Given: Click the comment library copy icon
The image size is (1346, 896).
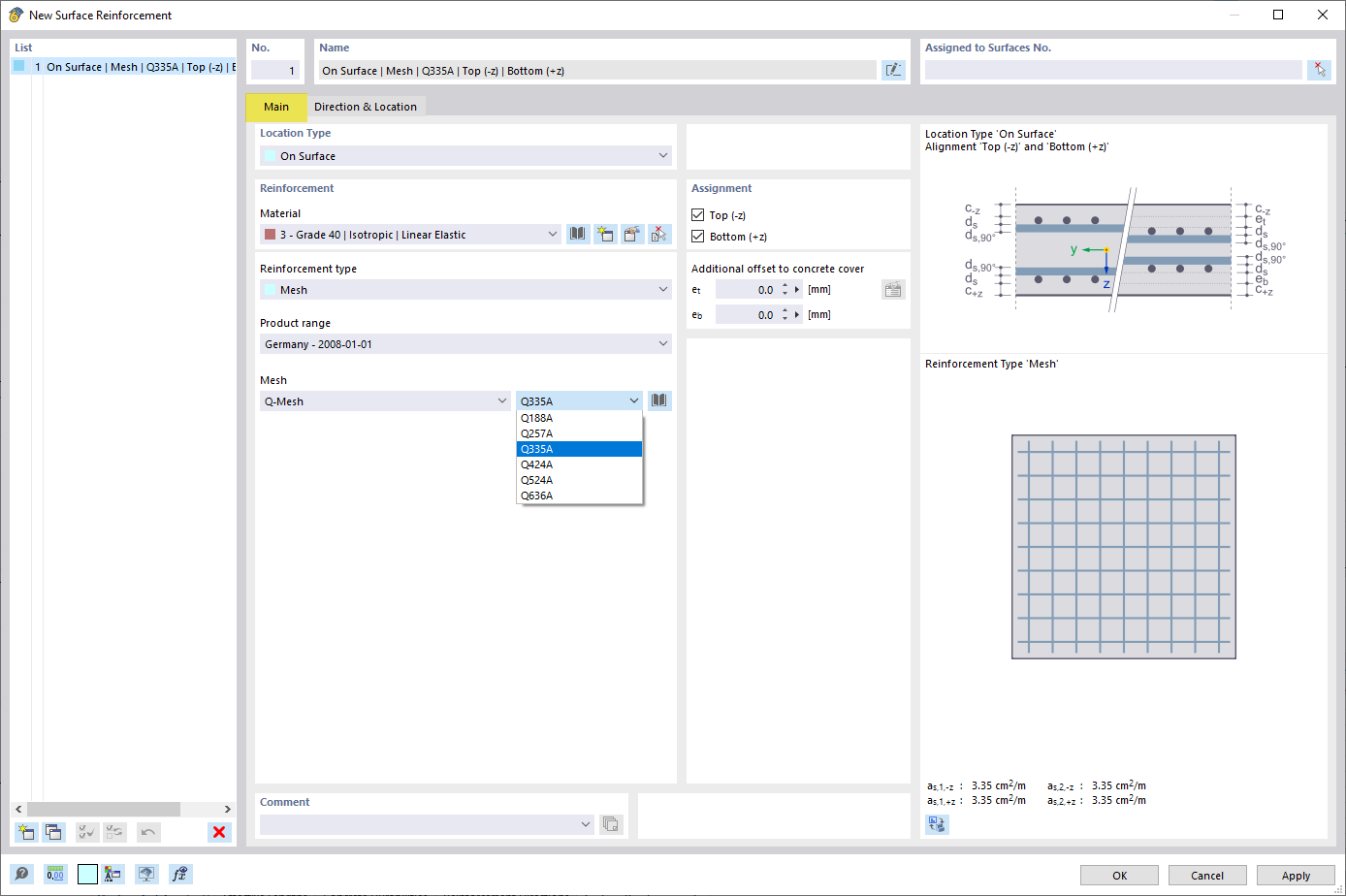Looking at the screenshot, I should click(x=611, y=824).
